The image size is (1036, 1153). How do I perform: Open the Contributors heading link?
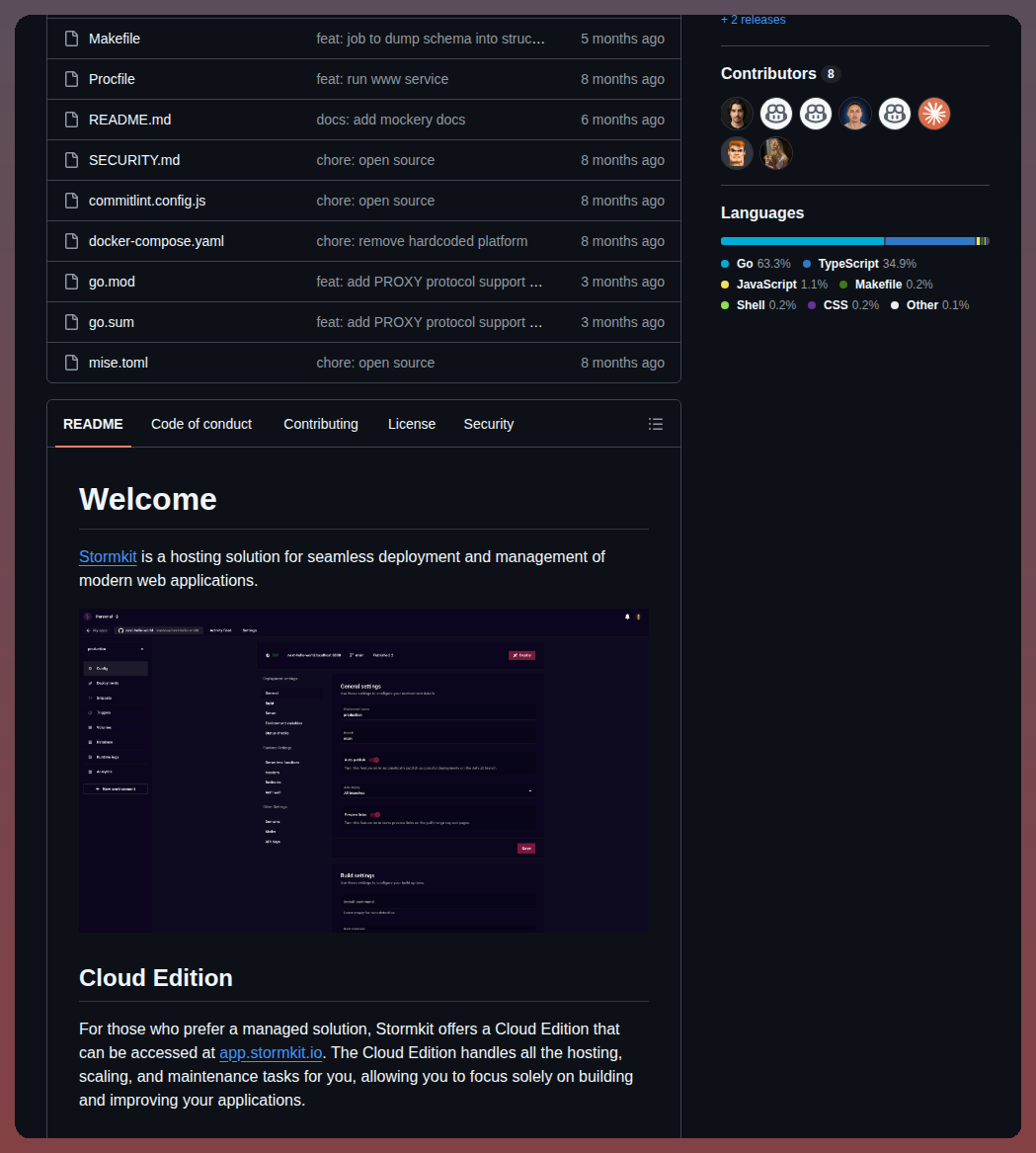[780, 73]
